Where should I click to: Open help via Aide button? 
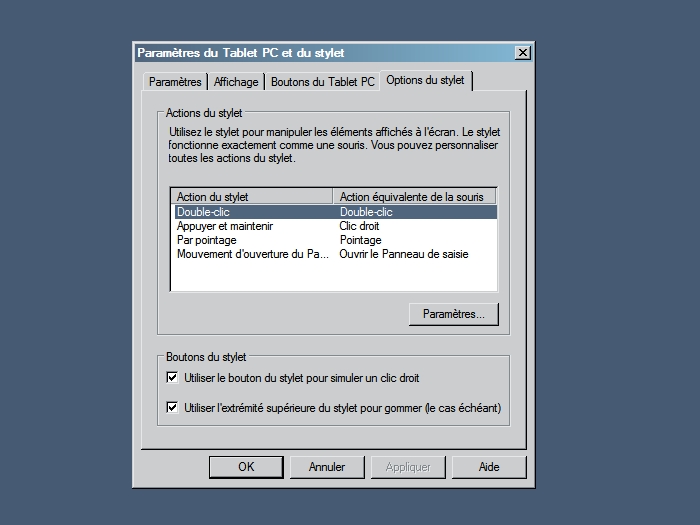point(489,467)
